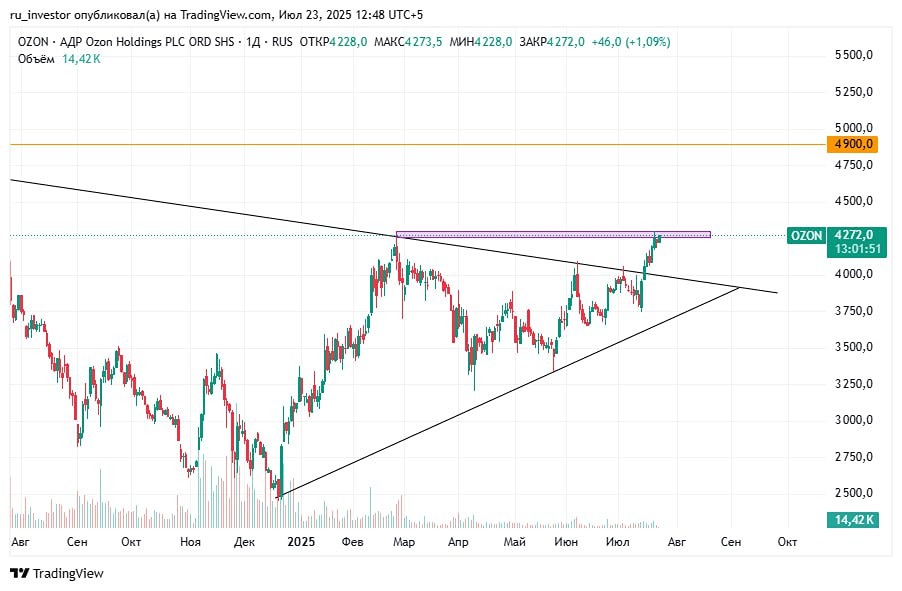
Task: Click the 2500,0 price axis label
Action: (x=854, y=493)
